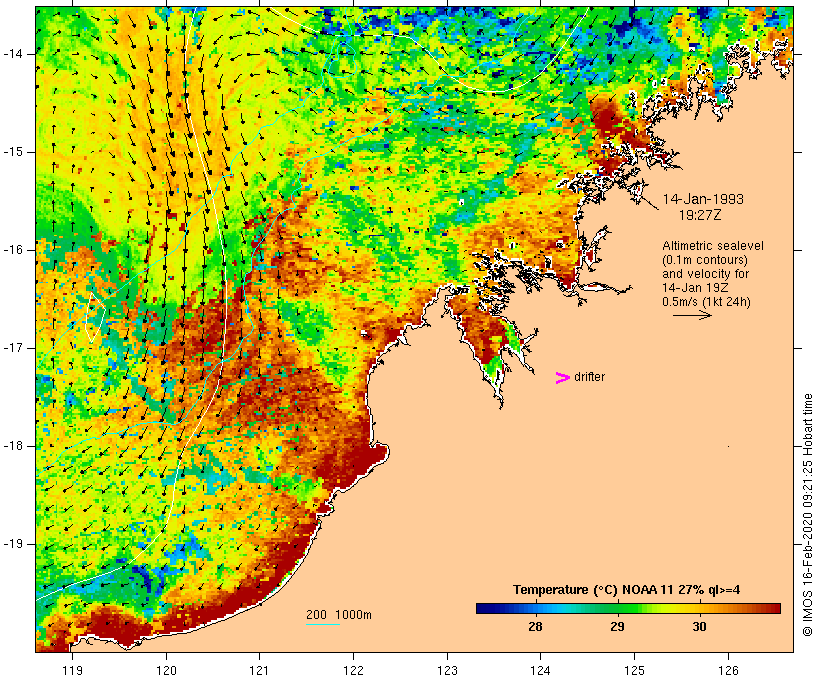Click the 'and velocity for' text
The height and width of the screenshot is (680, 820).
coord(705,274)
